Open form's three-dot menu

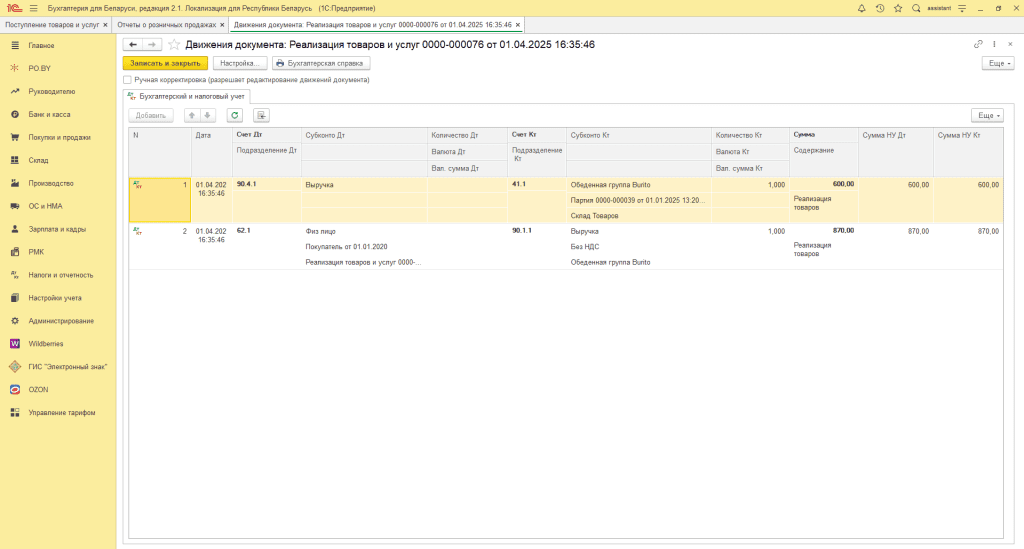coord(994,44)
